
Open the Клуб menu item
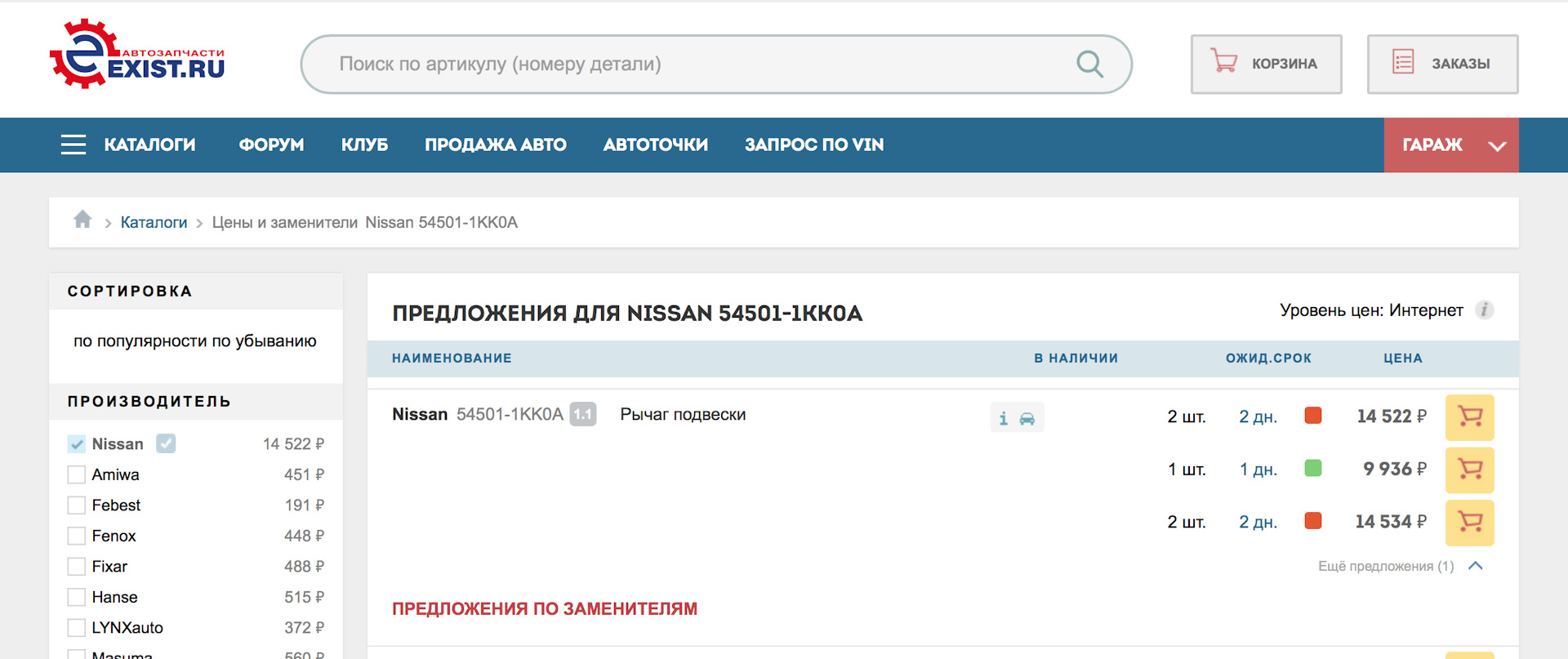(364, 145)
